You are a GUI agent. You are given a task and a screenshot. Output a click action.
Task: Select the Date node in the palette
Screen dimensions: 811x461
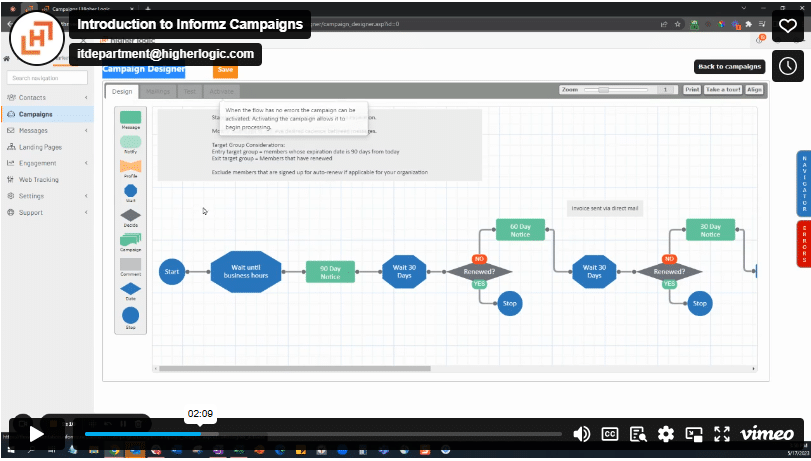(x=130, y=289)
